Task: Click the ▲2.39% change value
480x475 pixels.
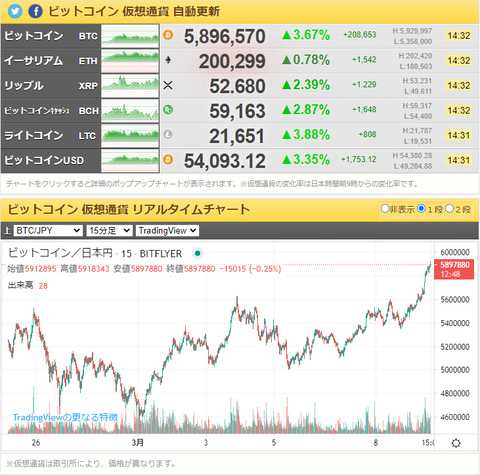Action: pos(306,85)
